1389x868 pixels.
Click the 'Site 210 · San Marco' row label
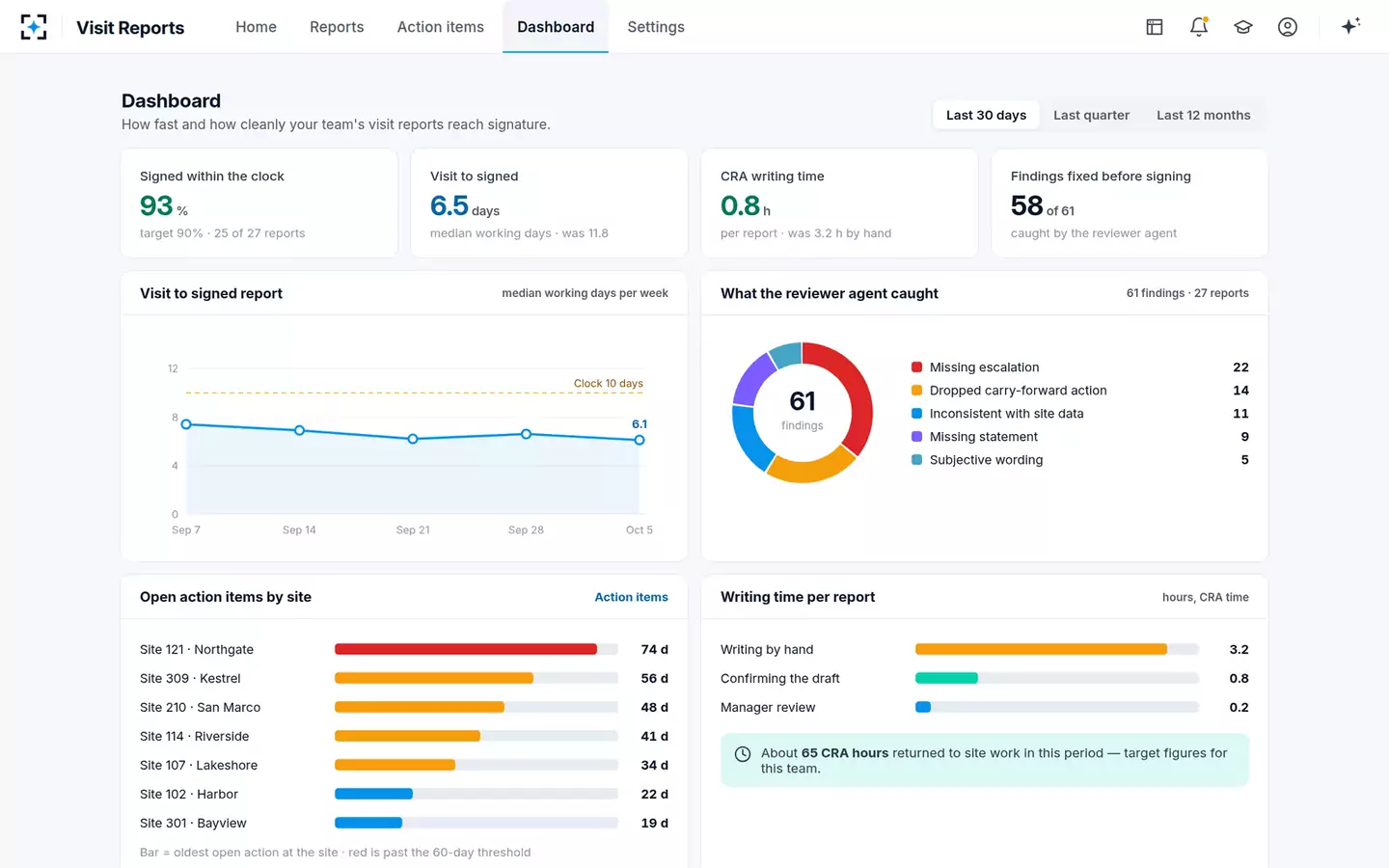click(x=201, y=707)
